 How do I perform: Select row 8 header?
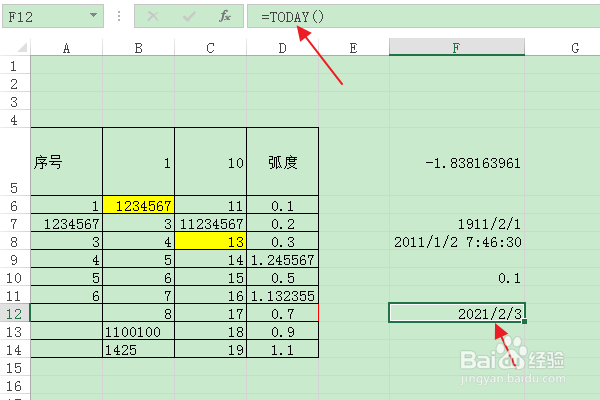(x=15, y=242)
